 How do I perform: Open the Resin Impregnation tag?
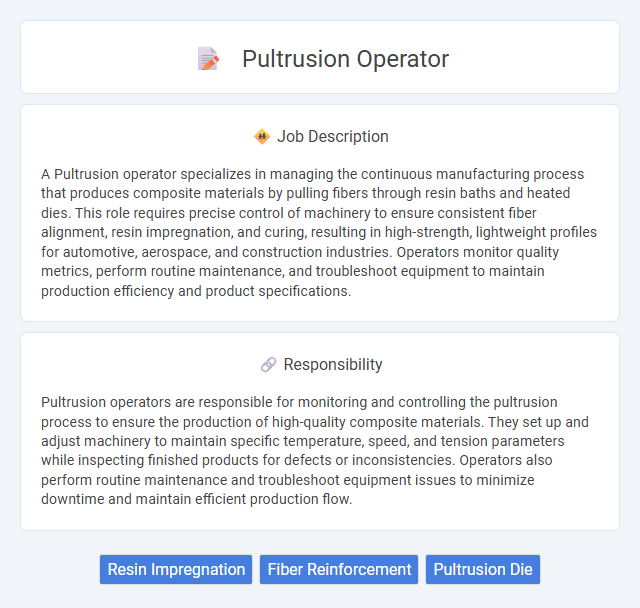tap(176, 569)
